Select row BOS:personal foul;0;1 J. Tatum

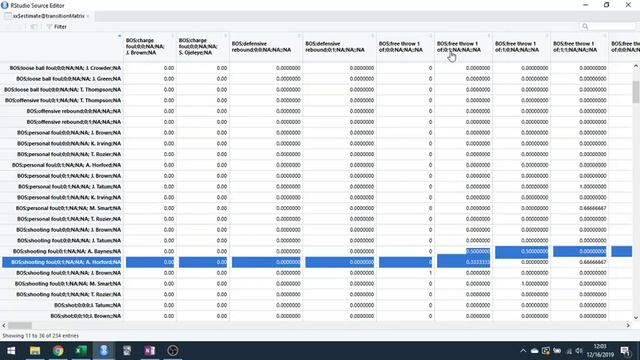69,187
